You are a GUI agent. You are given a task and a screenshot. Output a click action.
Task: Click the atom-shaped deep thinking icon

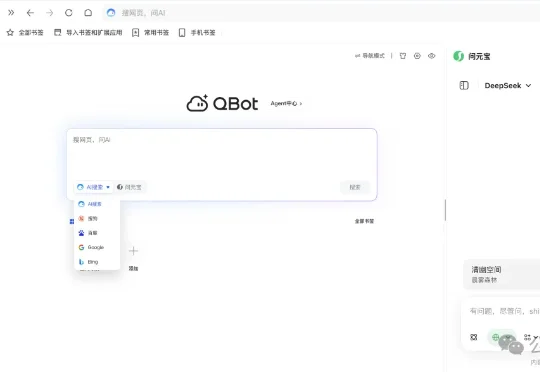(474, 337)
